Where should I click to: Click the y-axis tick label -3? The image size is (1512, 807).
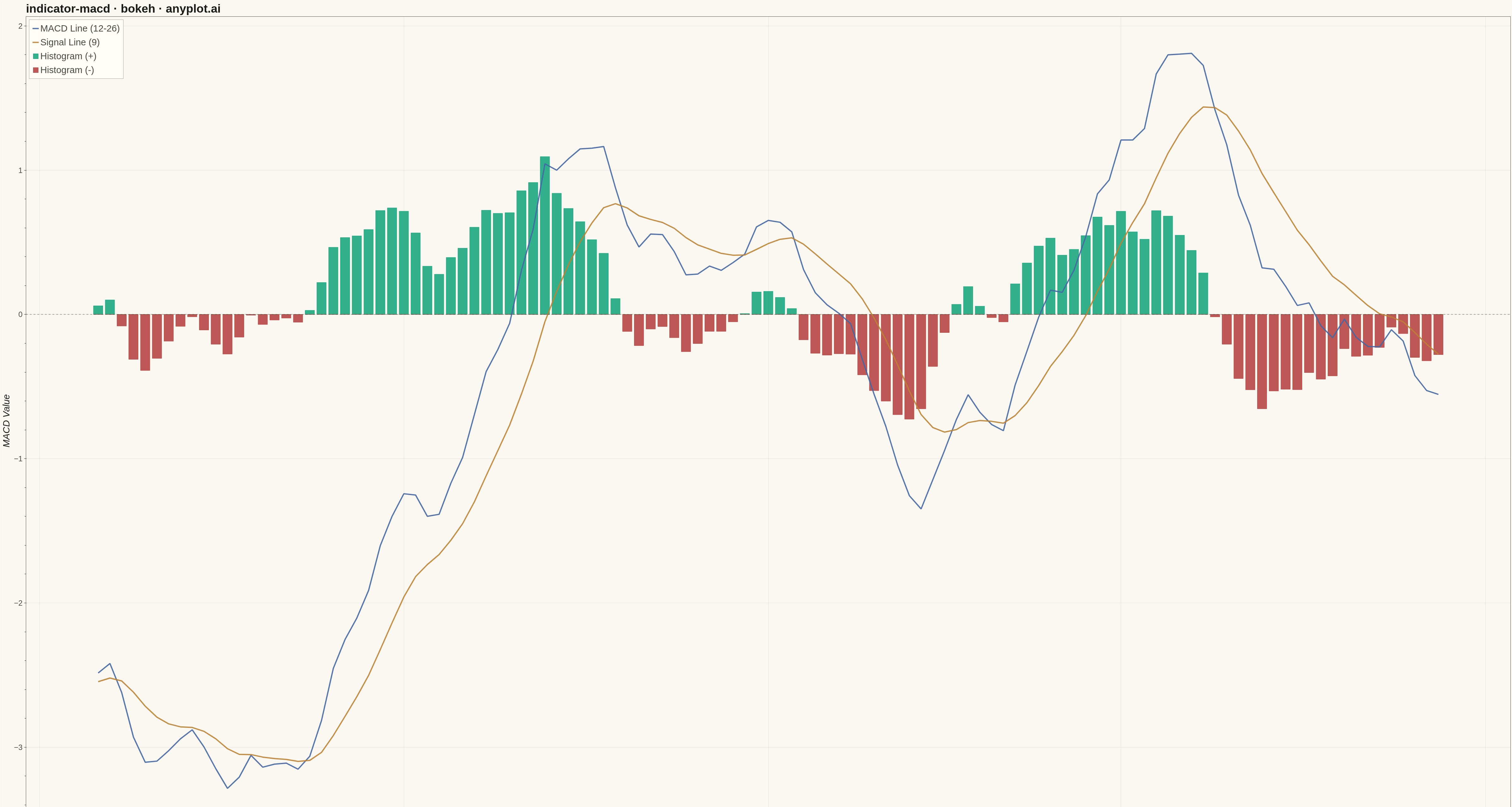(x=18, y=748)
